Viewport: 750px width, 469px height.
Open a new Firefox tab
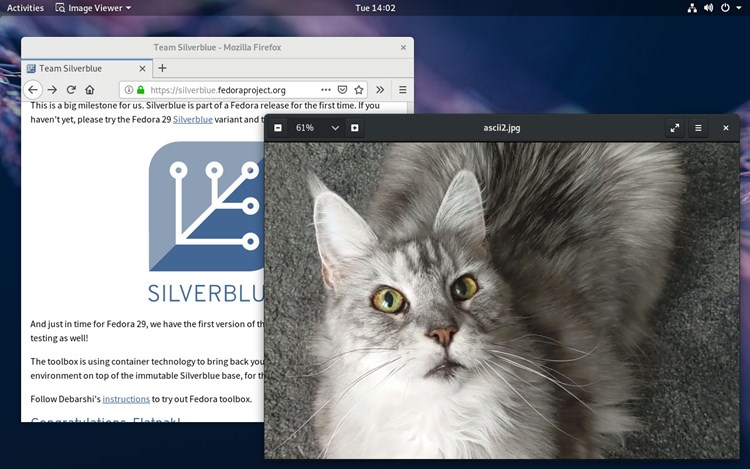(x=162, y=68)
